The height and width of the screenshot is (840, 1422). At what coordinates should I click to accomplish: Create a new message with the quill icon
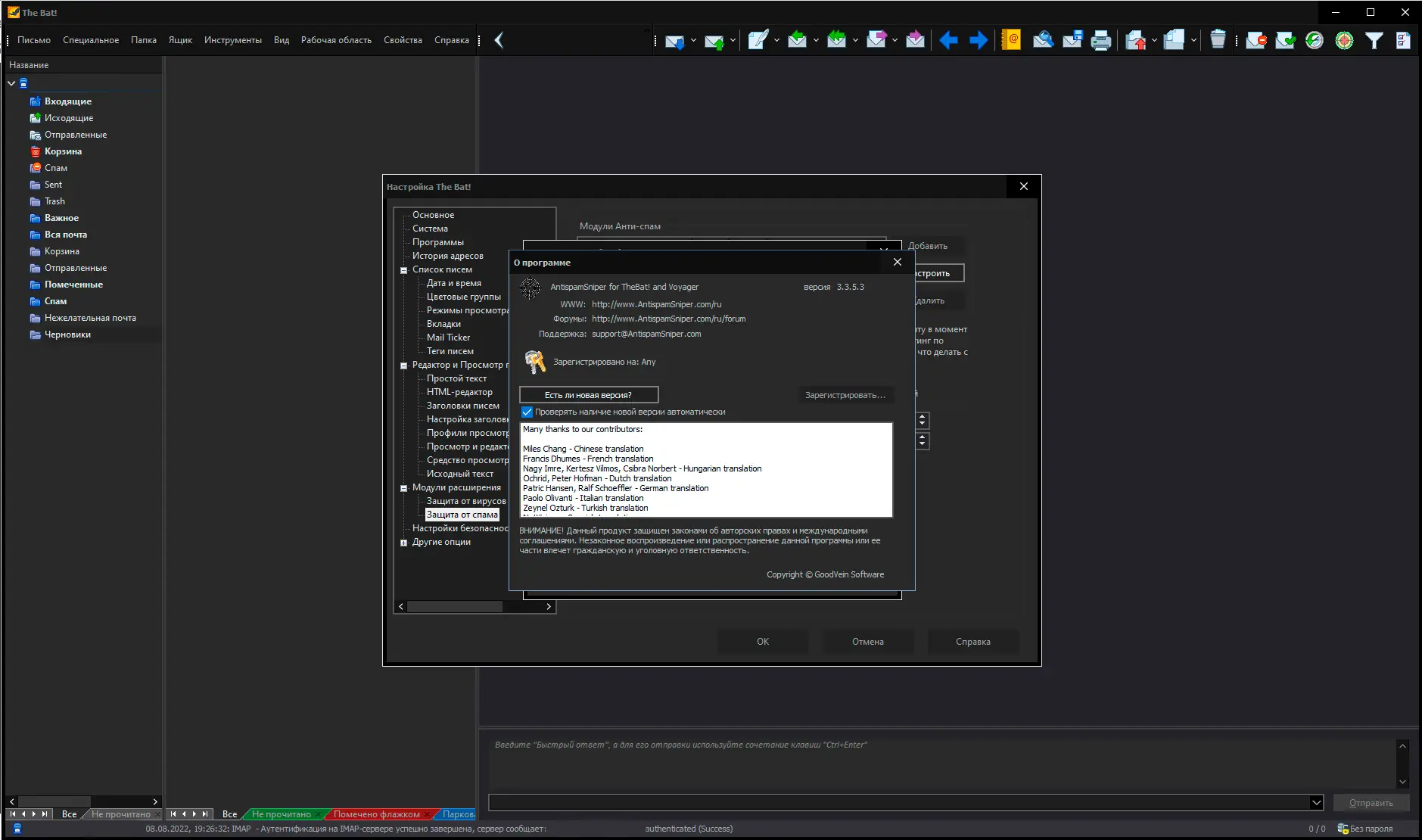[758, 40]
